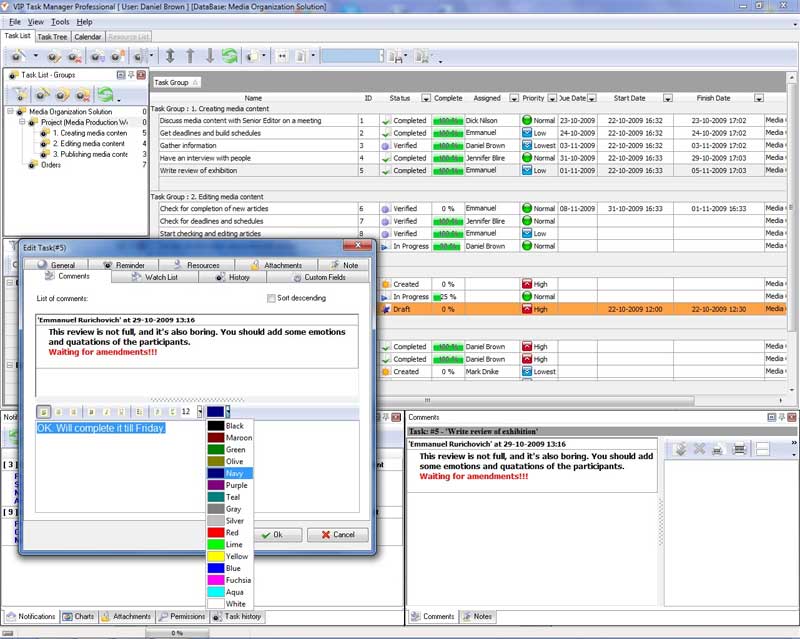Image resolution: width=800 pixels, height=639 pixels.
Task: Collapse the Project Media Production tree node
Action: click(22, 122)
